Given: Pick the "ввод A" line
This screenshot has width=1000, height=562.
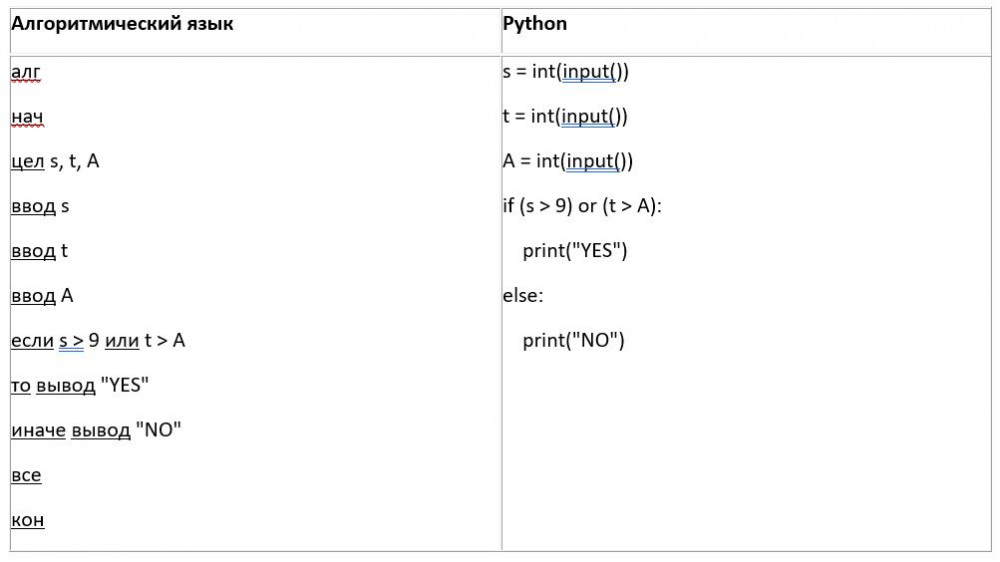Looking at the screenshot, I should (x=42, y=296).
